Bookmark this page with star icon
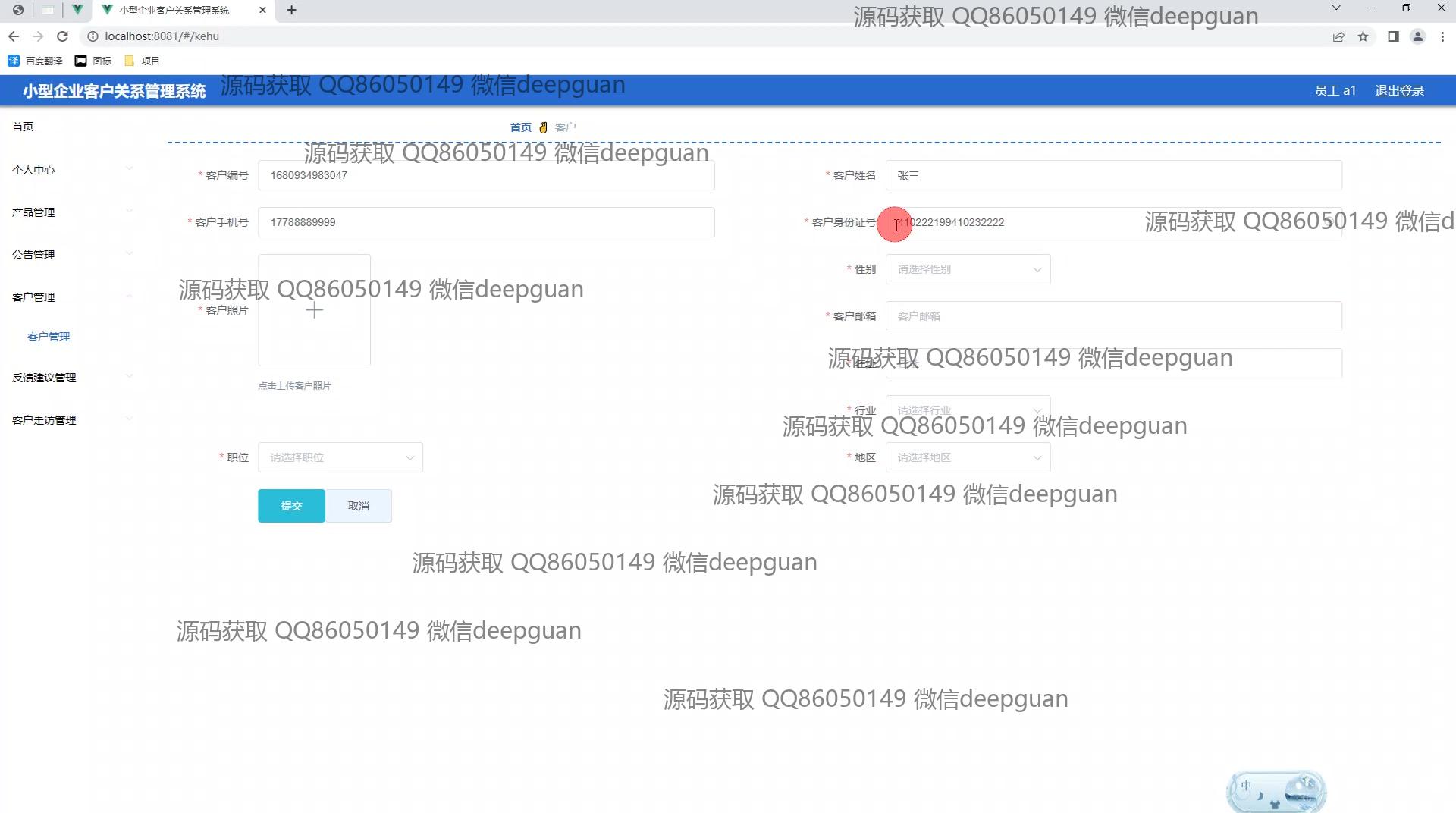 click(1363, 36)
